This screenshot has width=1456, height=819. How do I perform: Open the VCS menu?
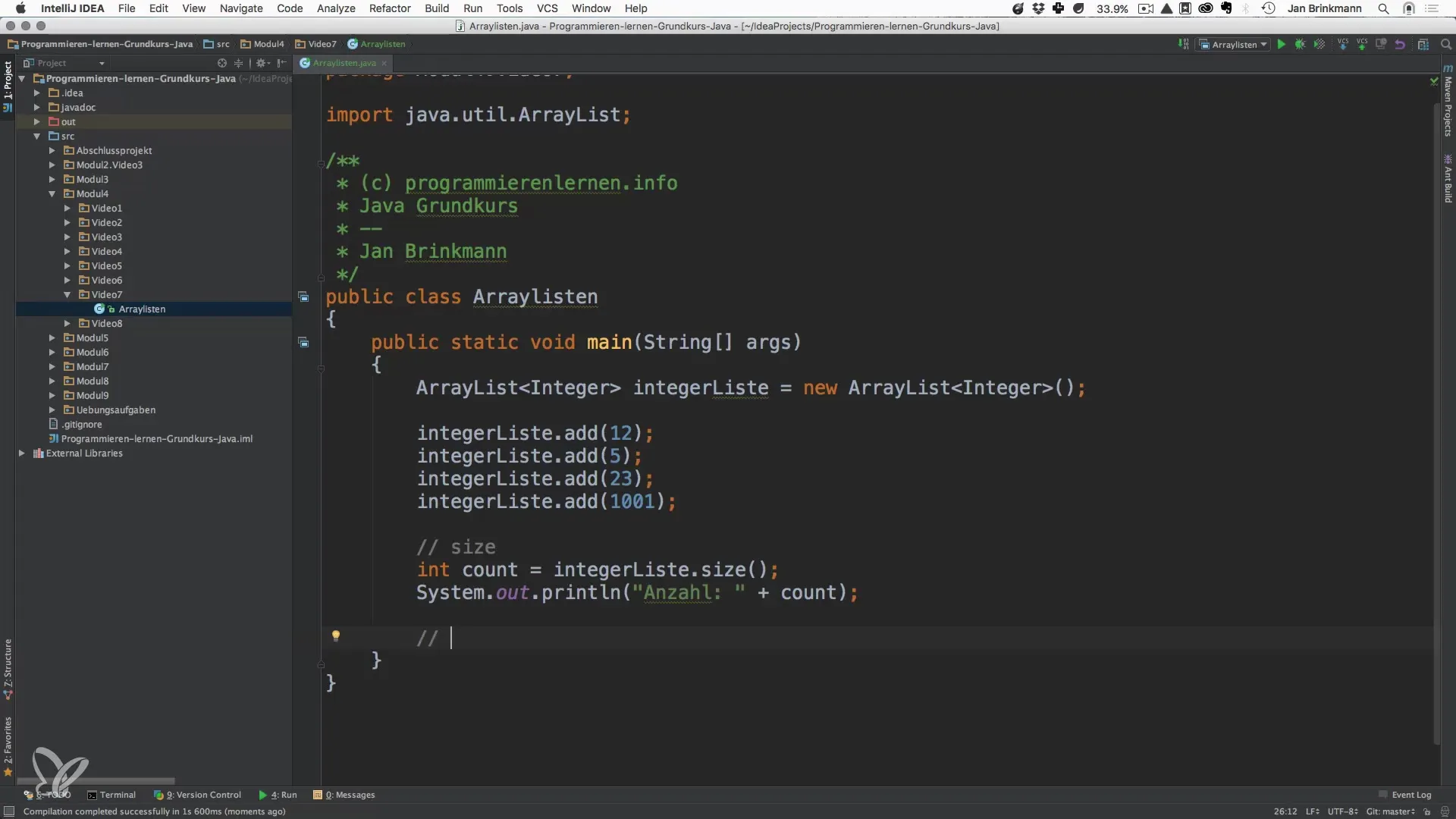(547, 8)
